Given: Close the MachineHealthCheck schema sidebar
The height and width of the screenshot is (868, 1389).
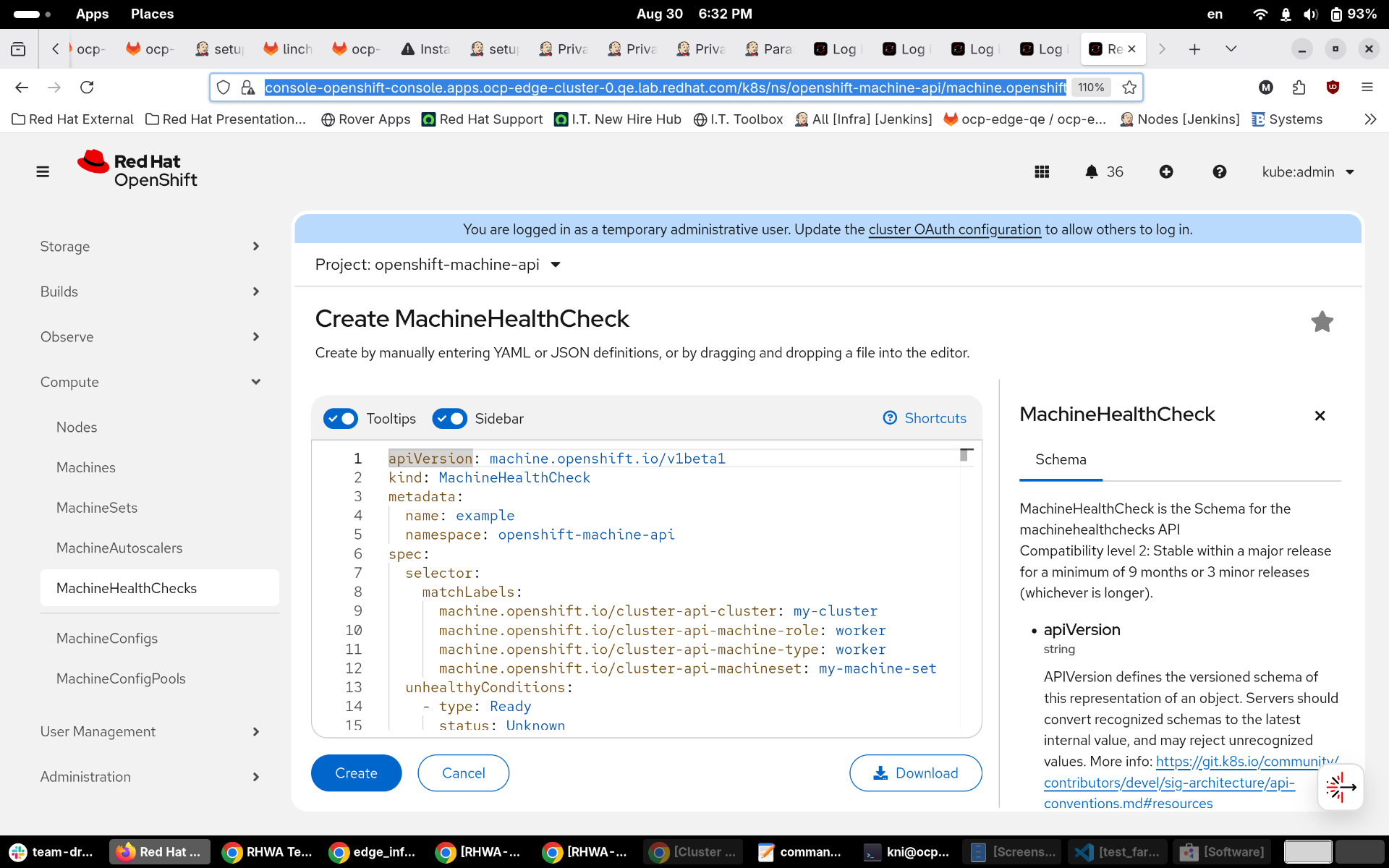Looking at the screenshot, I should (x=1320, y=415).
